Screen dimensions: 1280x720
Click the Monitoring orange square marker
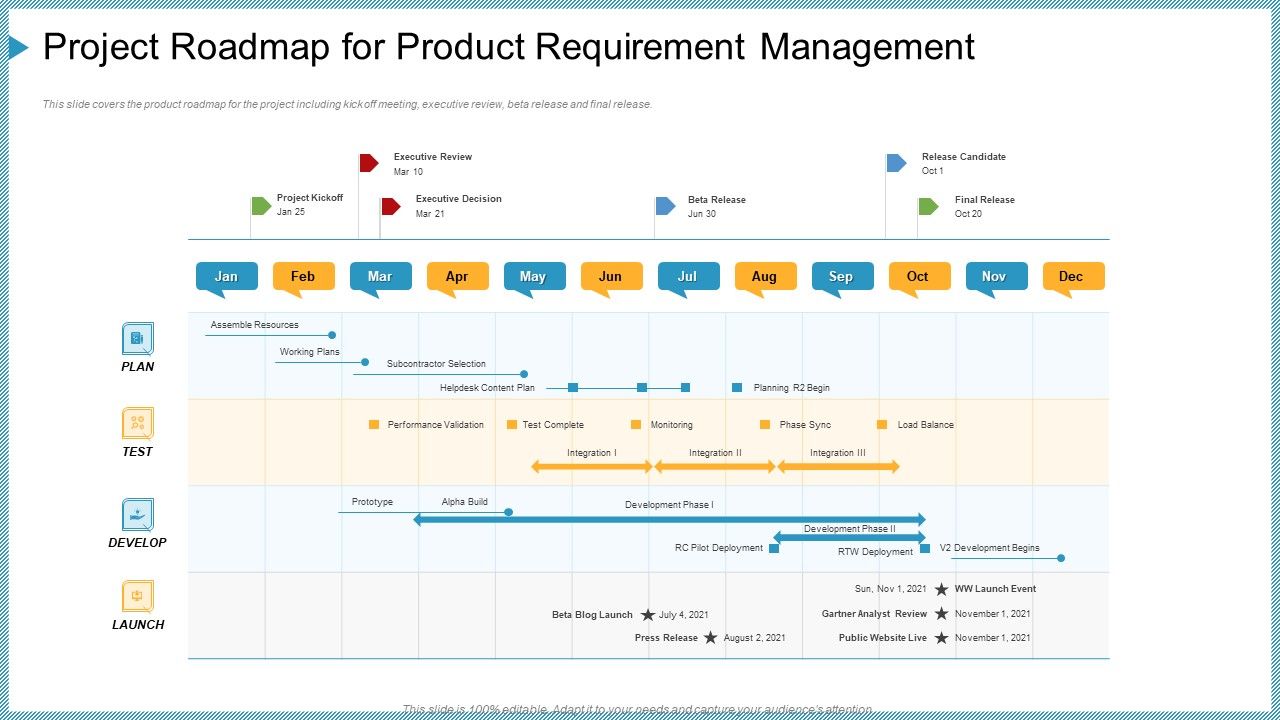636,425
